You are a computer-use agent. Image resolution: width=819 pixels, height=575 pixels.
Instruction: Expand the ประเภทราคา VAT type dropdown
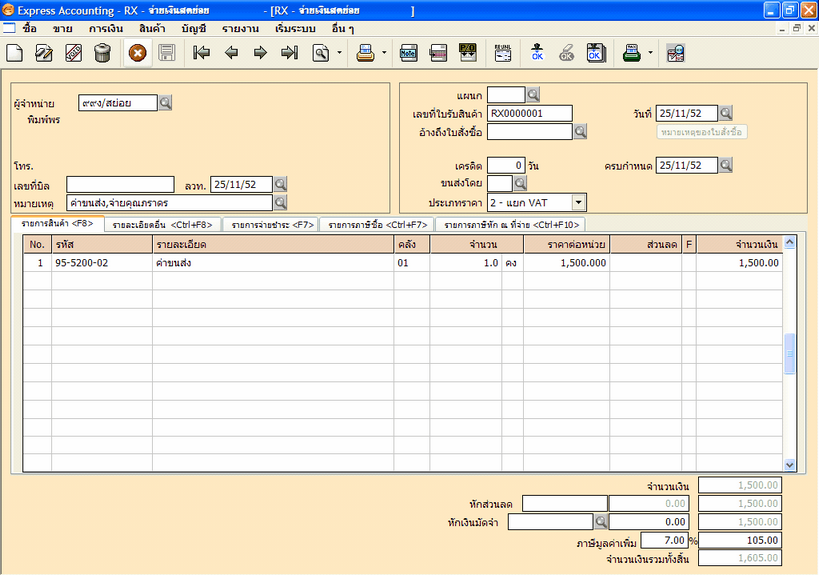579,203
